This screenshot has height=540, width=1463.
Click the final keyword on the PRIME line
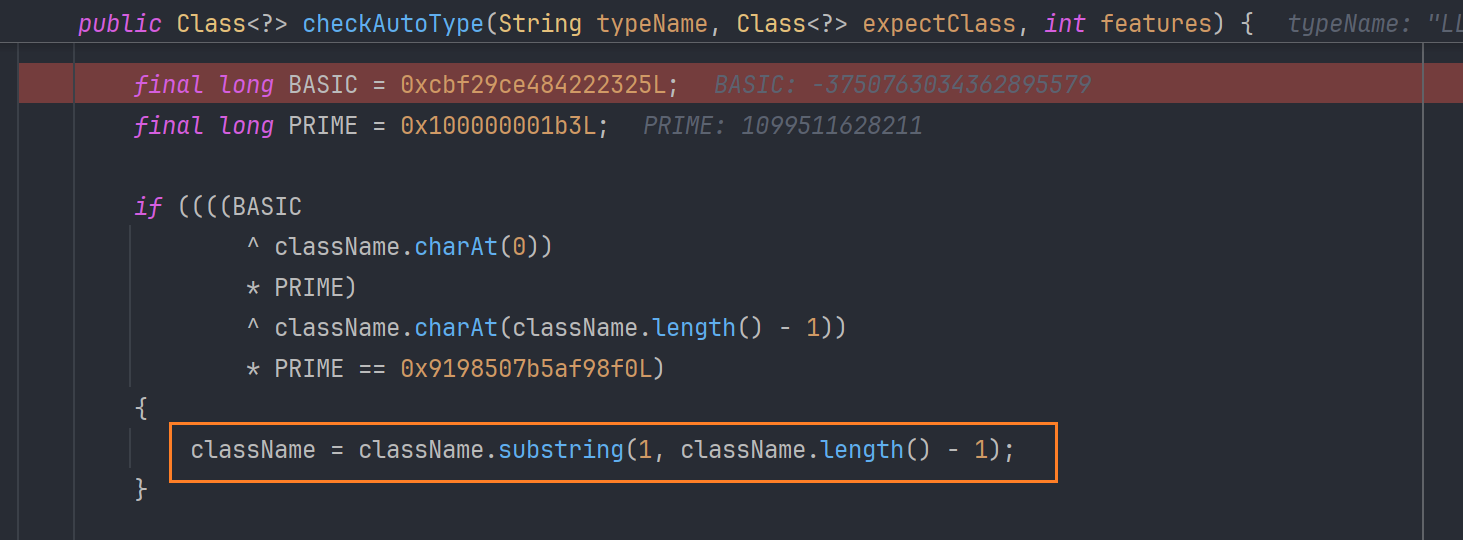tap(169, 126)
